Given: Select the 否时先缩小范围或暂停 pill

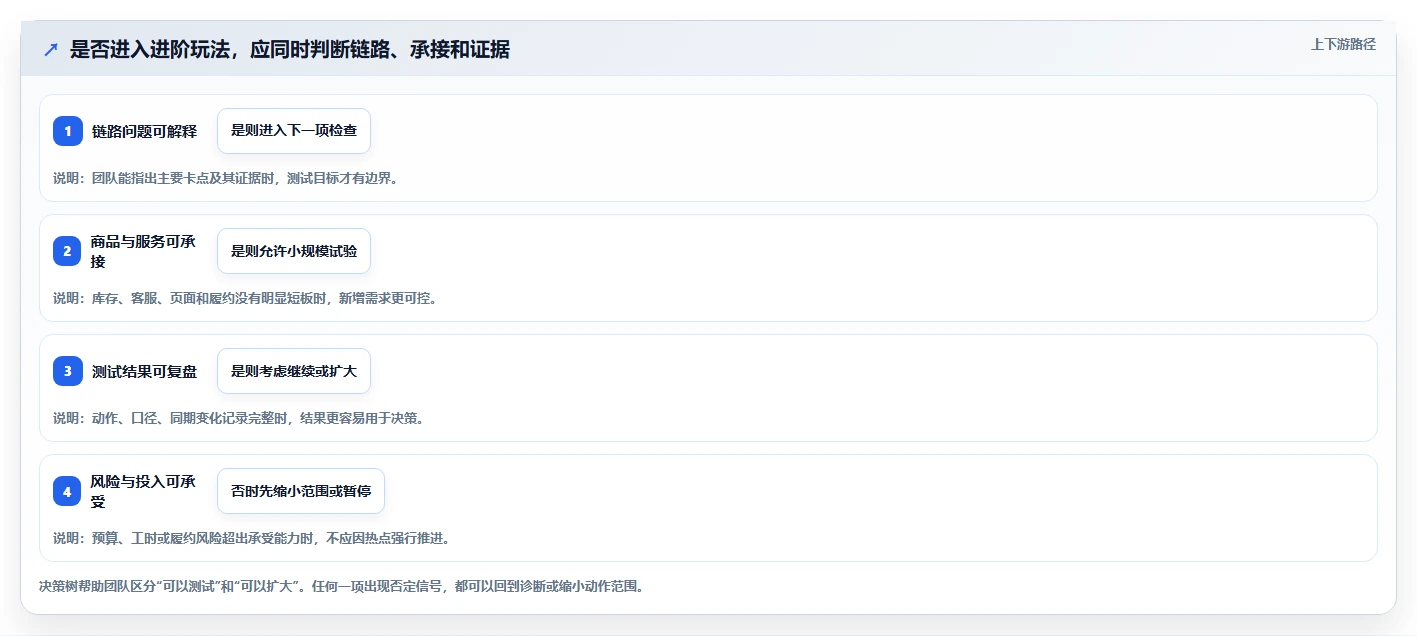Looking at the screenshot, I should 301,491.
